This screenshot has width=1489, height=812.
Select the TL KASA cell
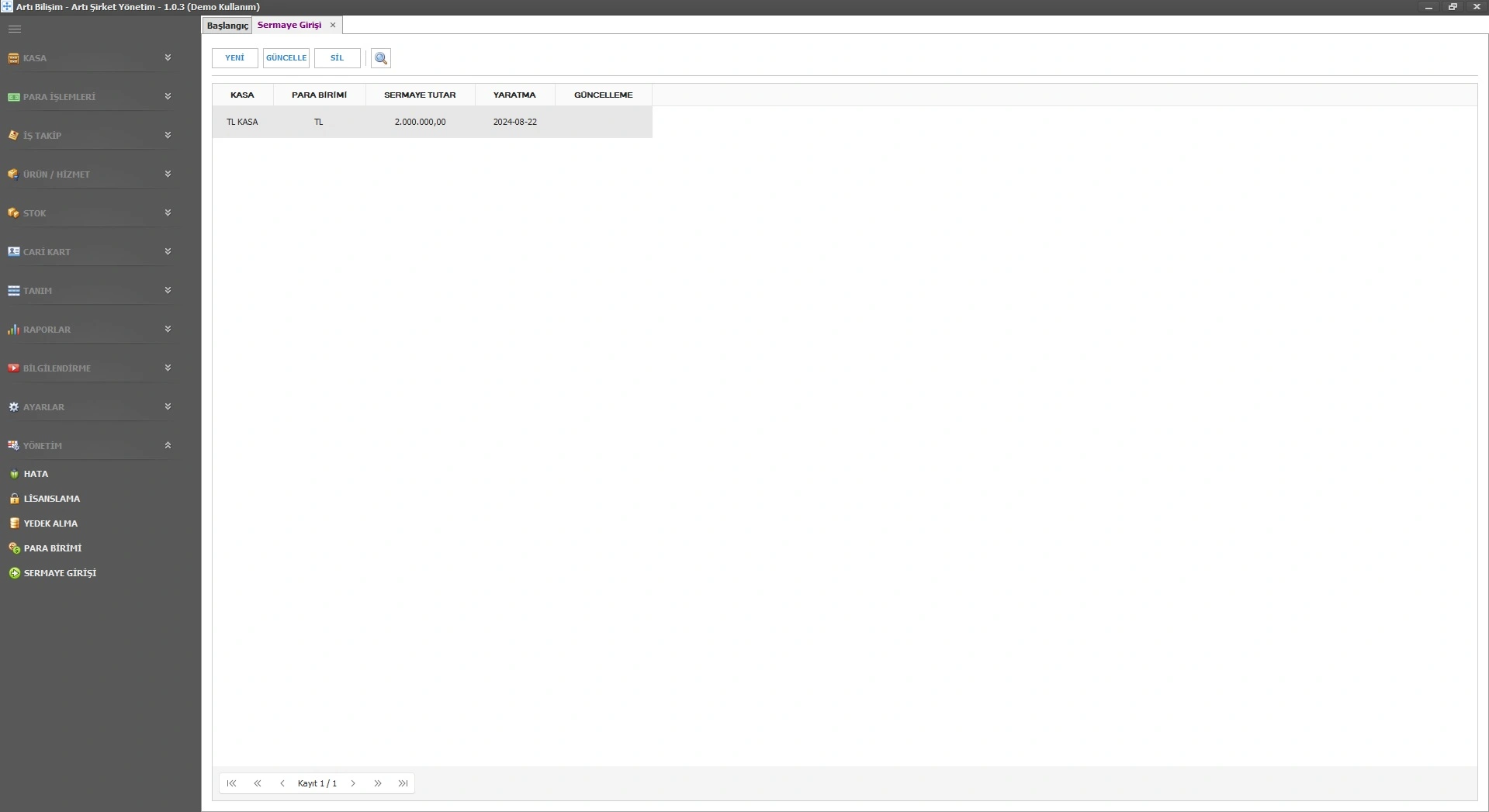coord(243,122)
